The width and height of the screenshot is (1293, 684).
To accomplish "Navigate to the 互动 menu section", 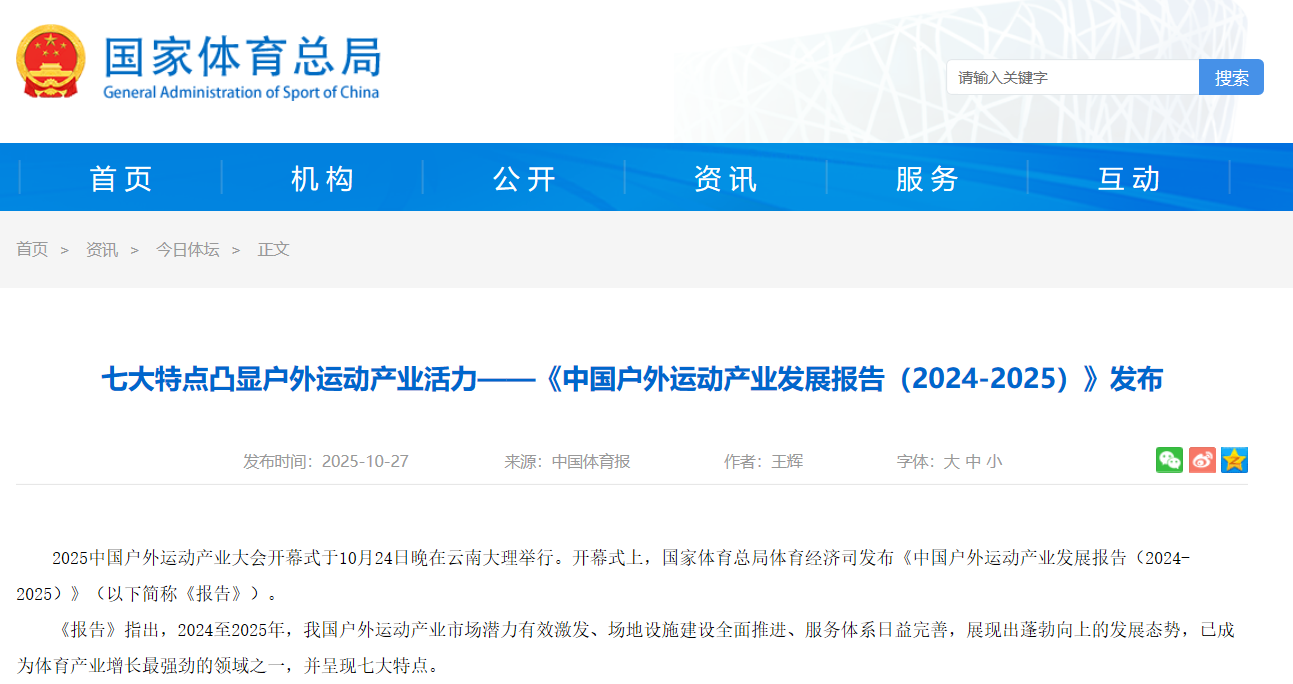I will point(1129,178).
